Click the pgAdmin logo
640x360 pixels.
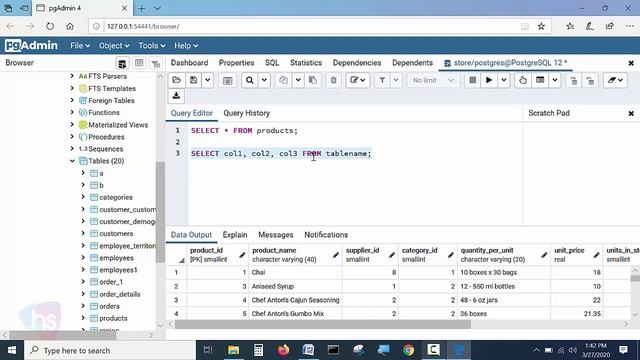pyautogui.click(x=31, y=45)
